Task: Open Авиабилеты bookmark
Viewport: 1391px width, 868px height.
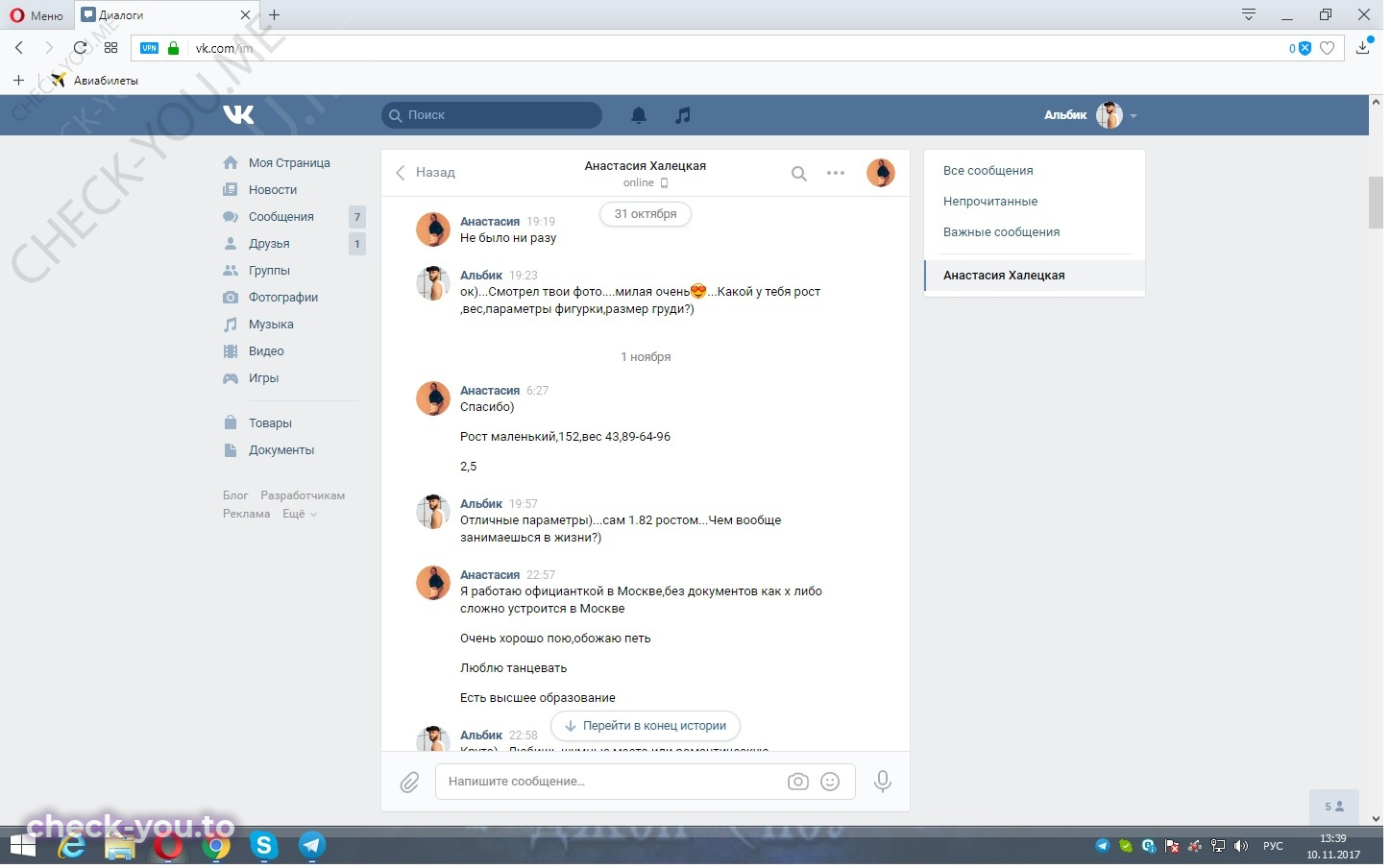Action: [95, 81]
